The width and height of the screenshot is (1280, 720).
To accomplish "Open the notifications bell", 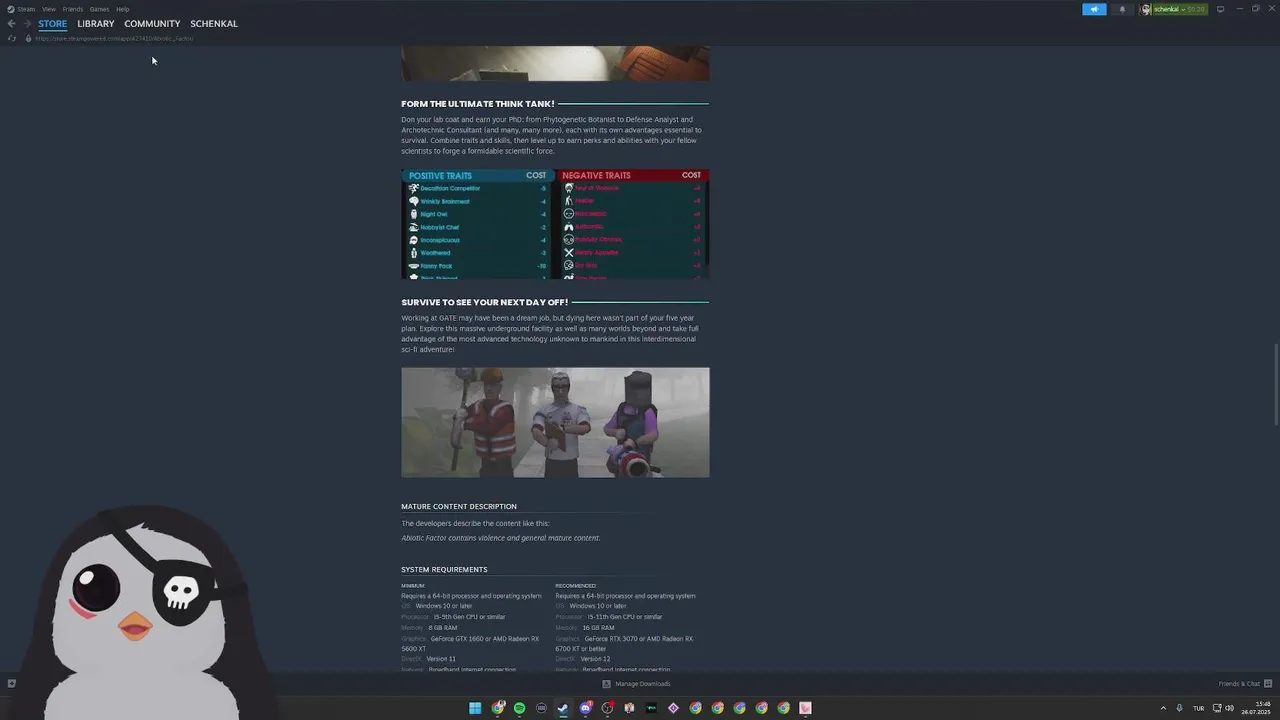I will [1121, 9].
